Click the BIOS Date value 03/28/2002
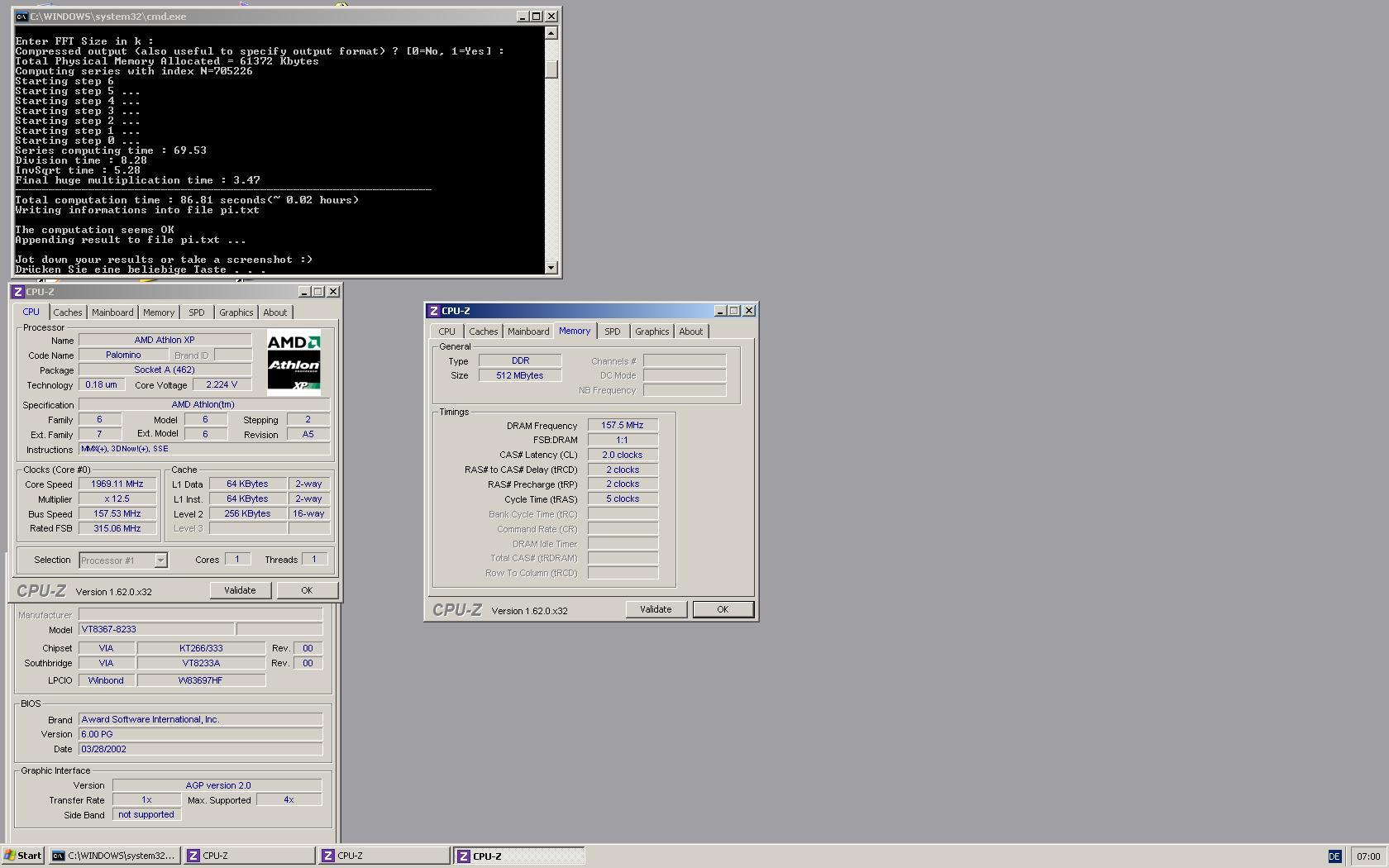 coord(200,750)
